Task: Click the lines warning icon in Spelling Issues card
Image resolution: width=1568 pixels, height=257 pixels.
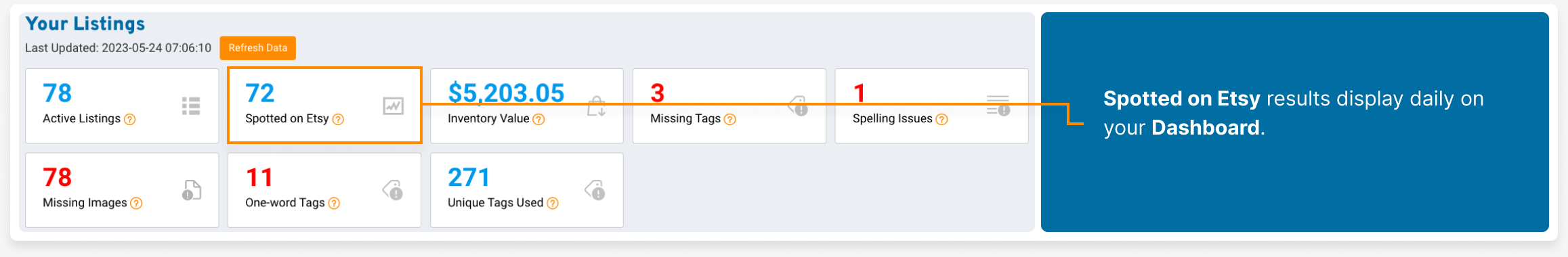Action: (x=998, y=106)
